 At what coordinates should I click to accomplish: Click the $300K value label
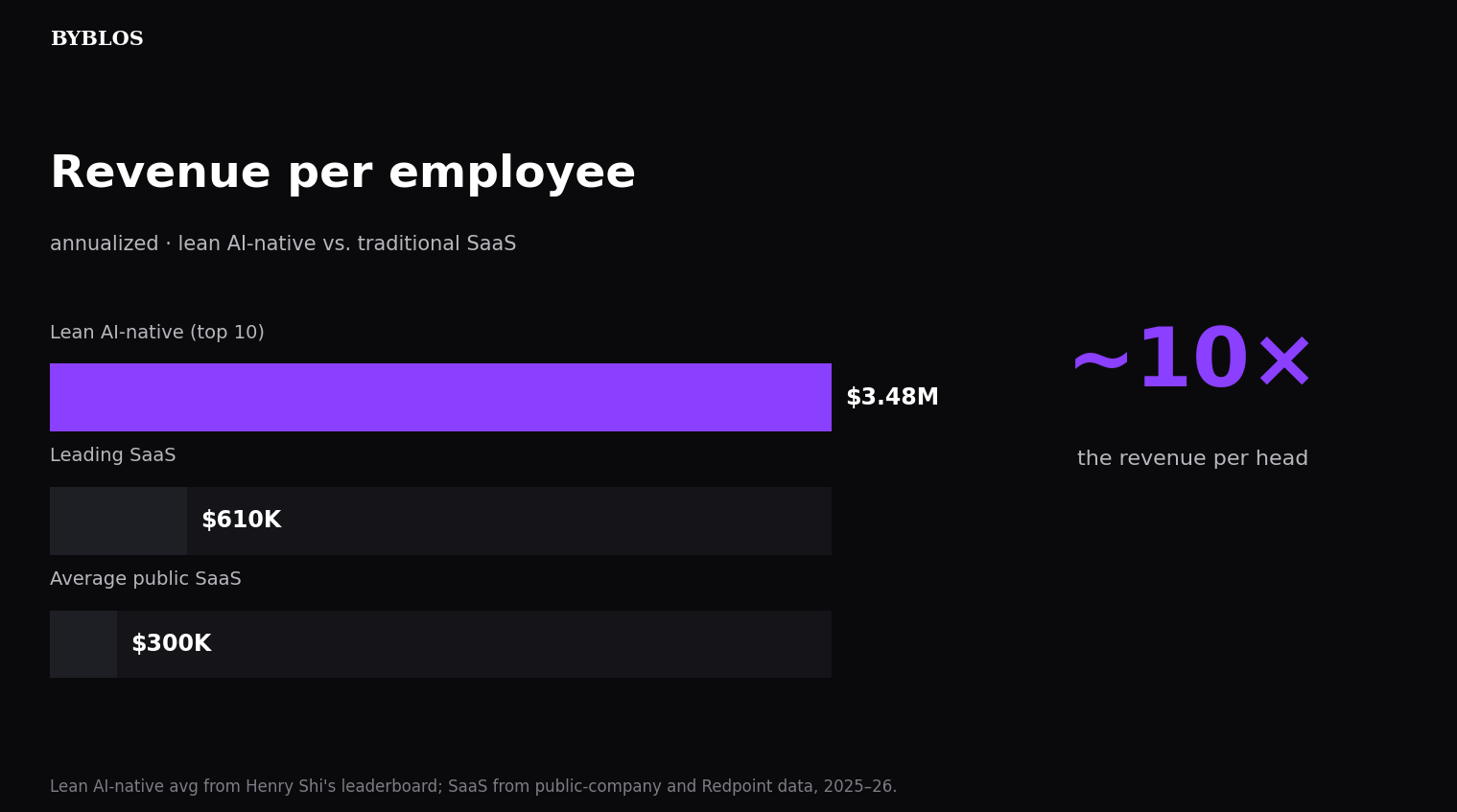point(171,644)
